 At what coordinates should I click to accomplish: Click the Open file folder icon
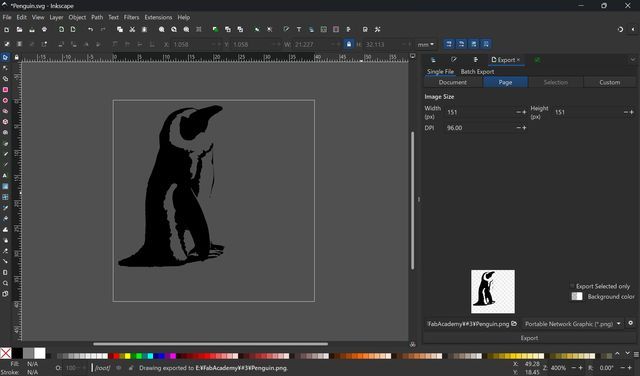[x=19, y=29]
